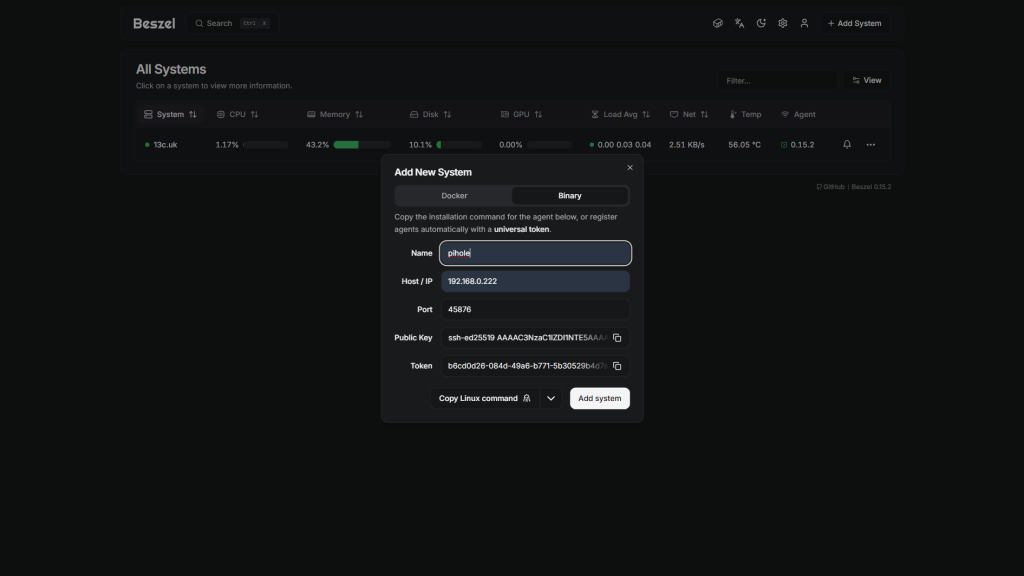
Task: Open the three-dot menu for 13c.uk
Action: tap(870, 145)
